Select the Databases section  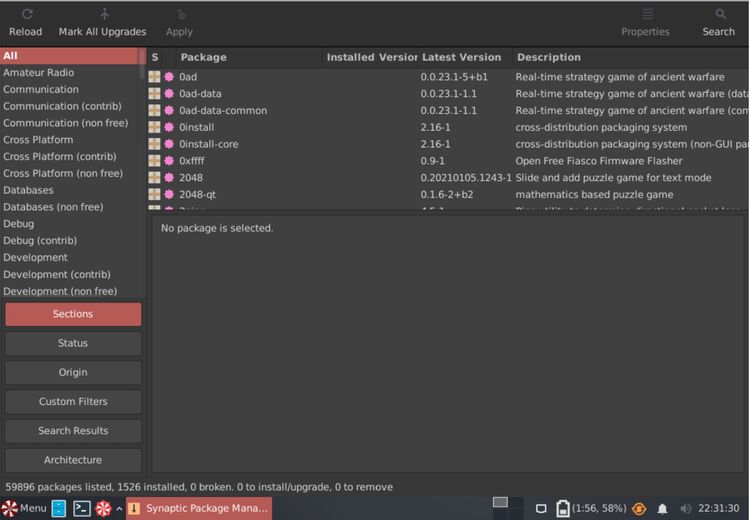coord(69,190)
